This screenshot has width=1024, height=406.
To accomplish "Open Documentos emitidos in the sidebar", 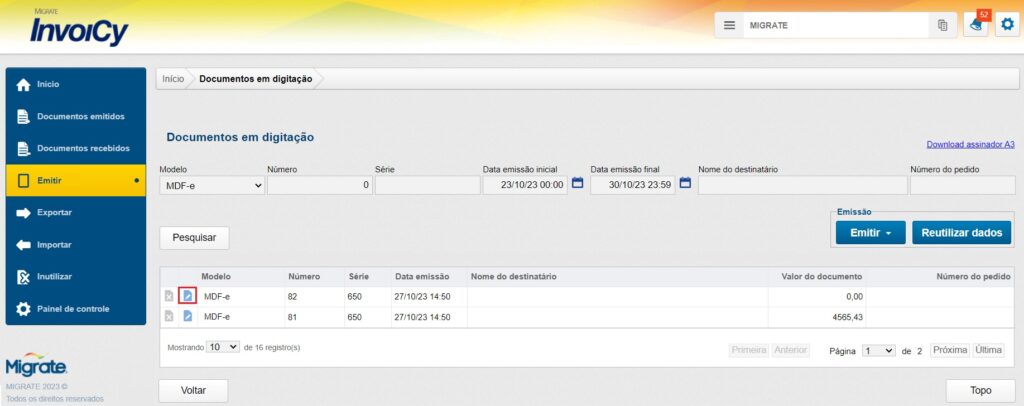I will 80,116.
